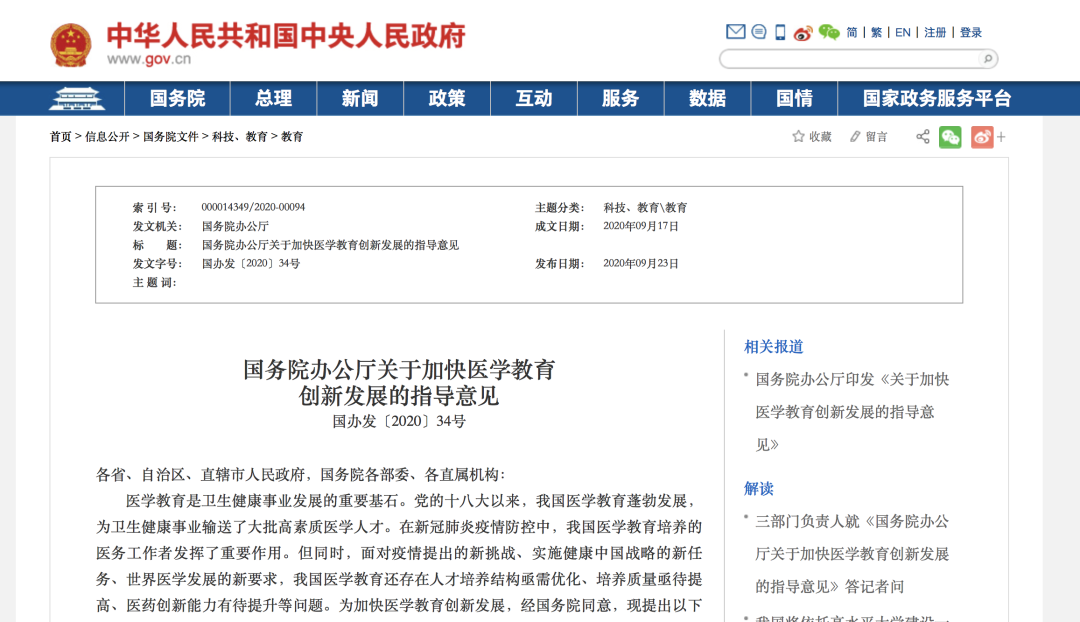Image resolution: width=1080 pixels, height=622 pixels.
Task: Click the article main title heading
Action: pyautogui.click(x=399, y=382)
